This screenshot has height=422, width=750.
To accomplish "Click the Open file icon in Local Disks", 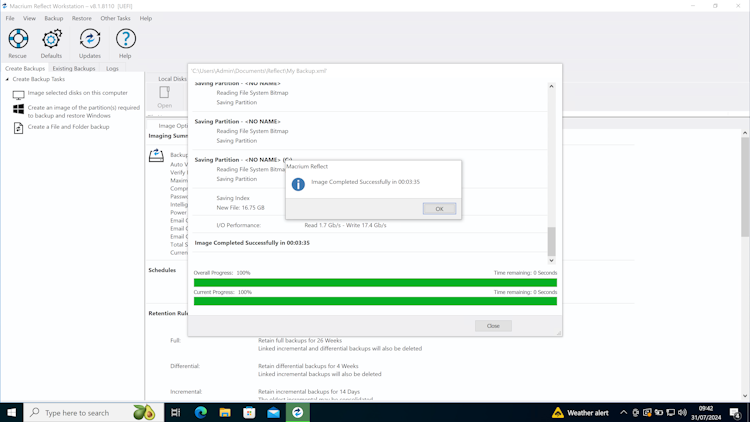I will click(x=165, y=92).
